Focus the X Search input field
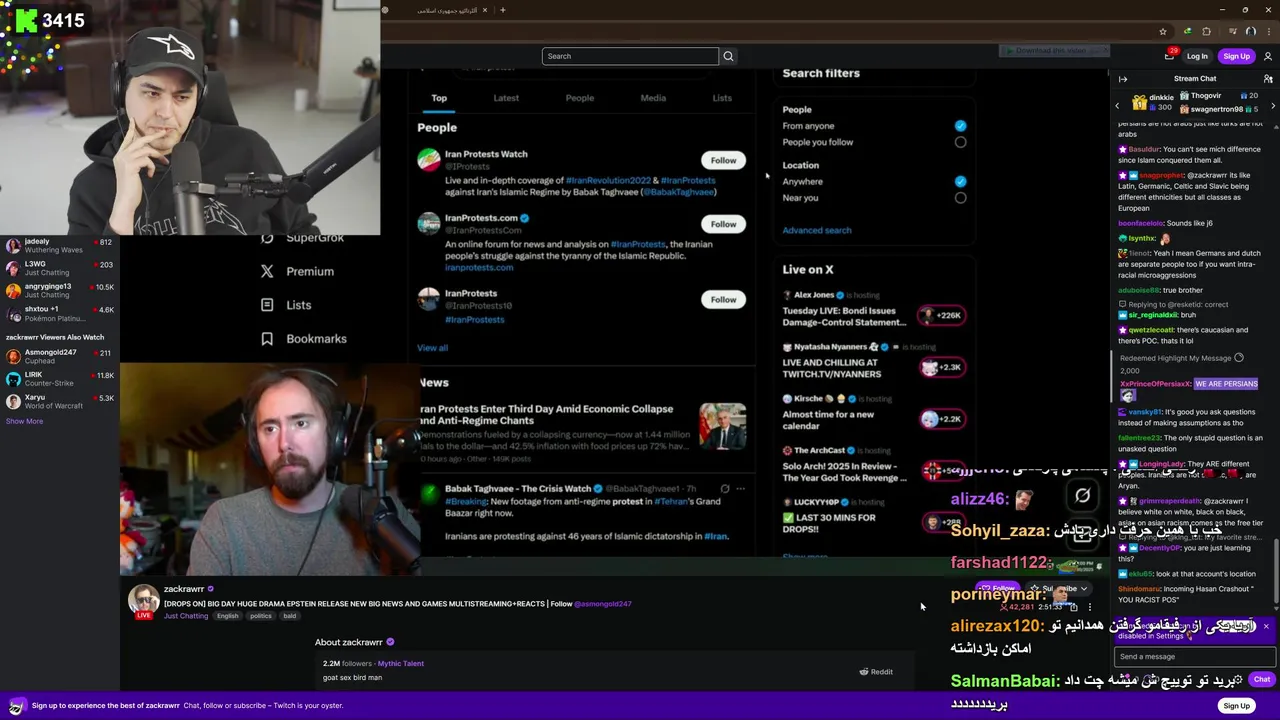 pos(630,56)
